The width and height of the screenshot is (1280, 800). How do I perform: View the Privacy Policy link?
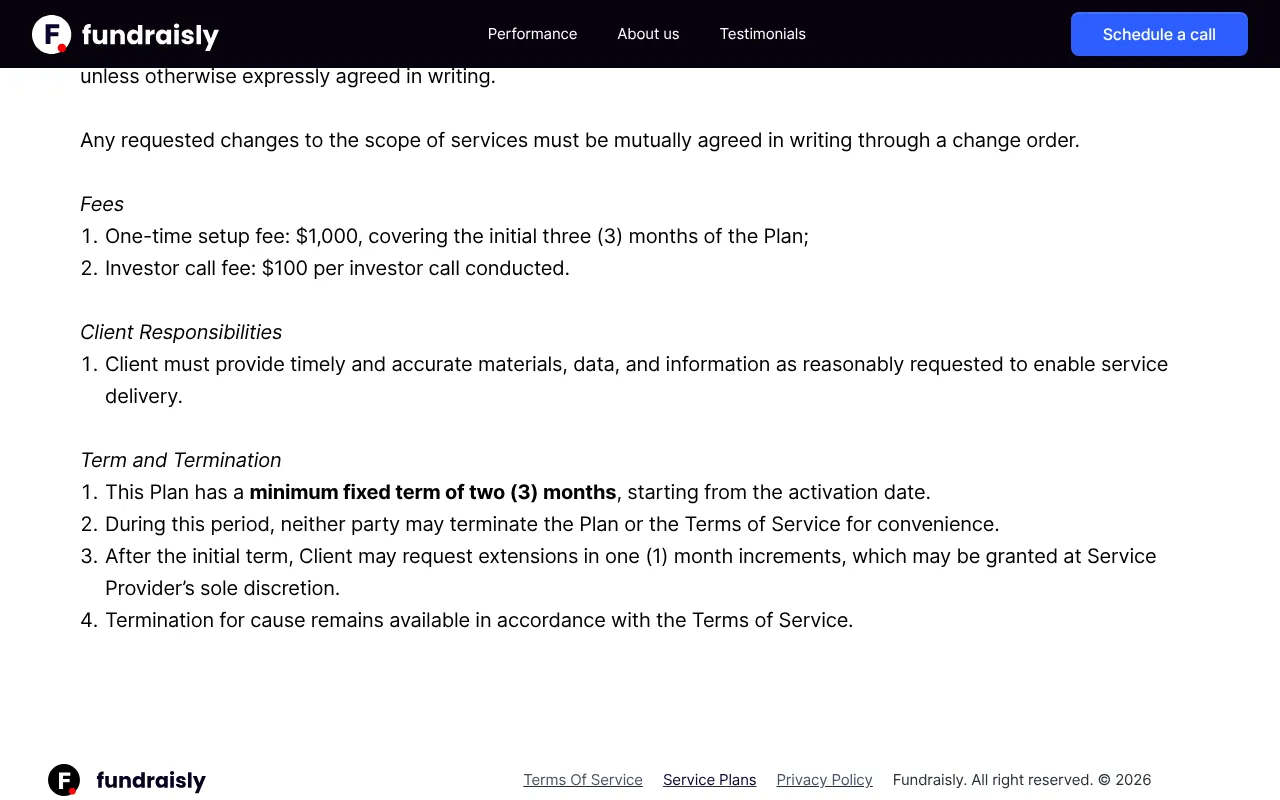tap(824, 780)
